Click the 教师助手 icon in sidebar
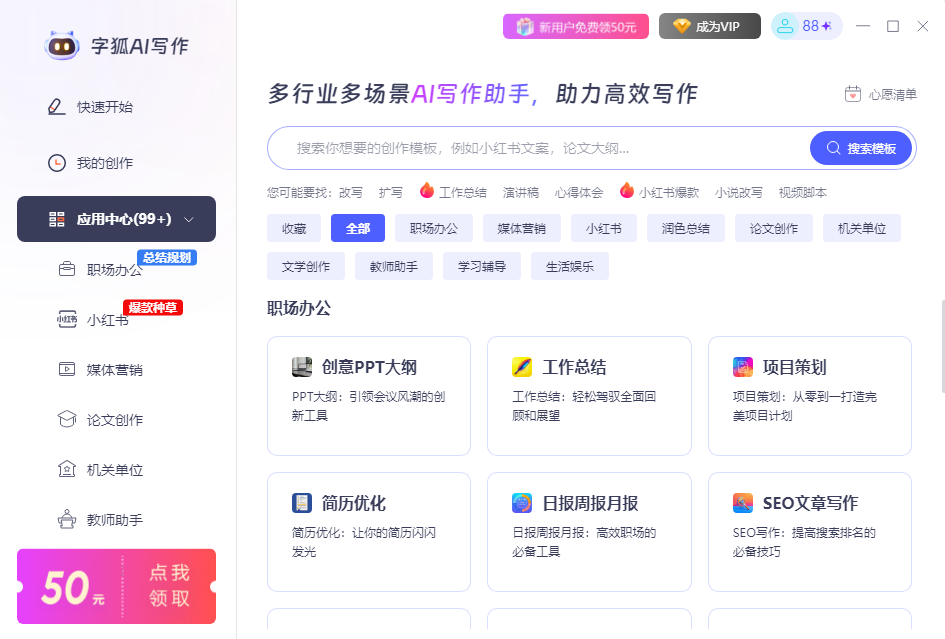 tap(67, 519)
